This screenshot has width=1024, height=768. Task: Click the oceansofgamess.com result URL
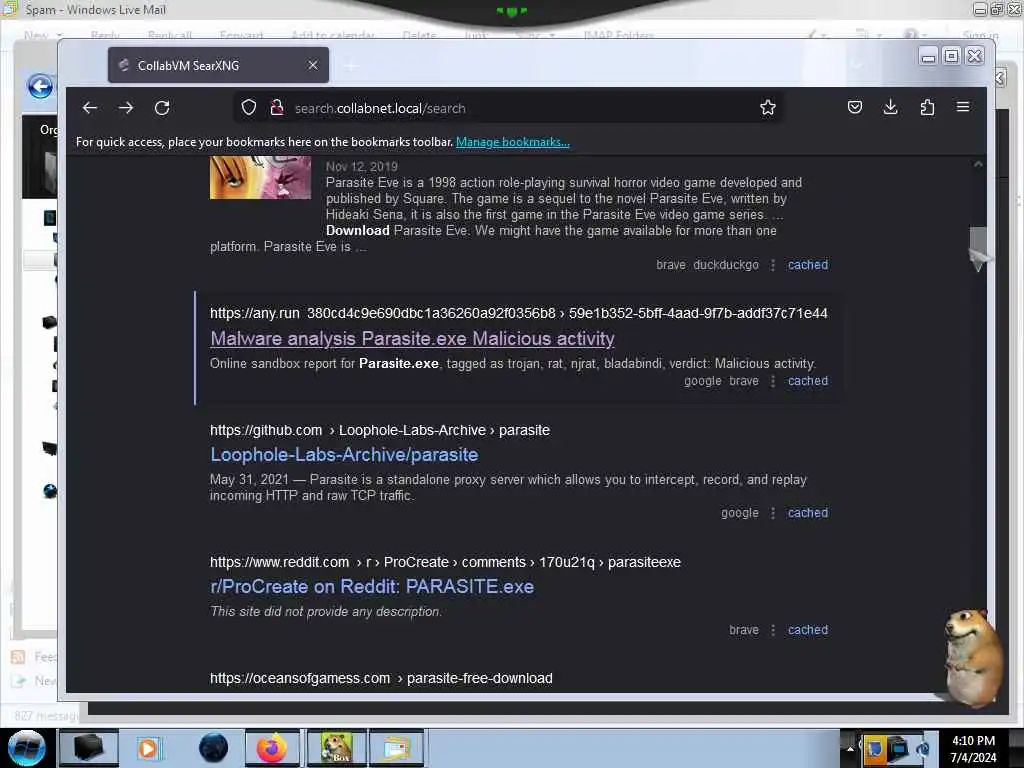pyautogui.click(x=381, y=679)
